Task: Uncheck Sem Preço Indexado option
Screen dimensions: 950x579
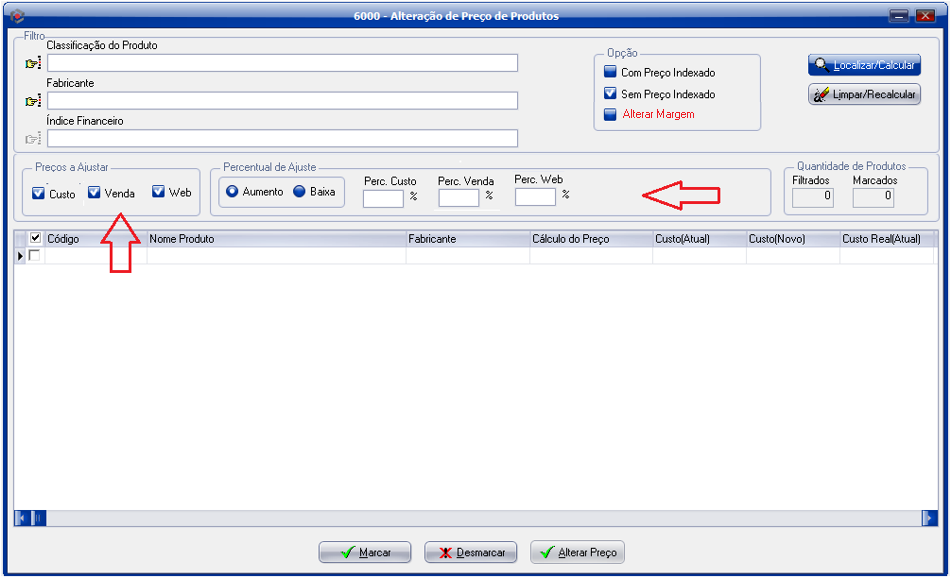Action: [611, 94]
